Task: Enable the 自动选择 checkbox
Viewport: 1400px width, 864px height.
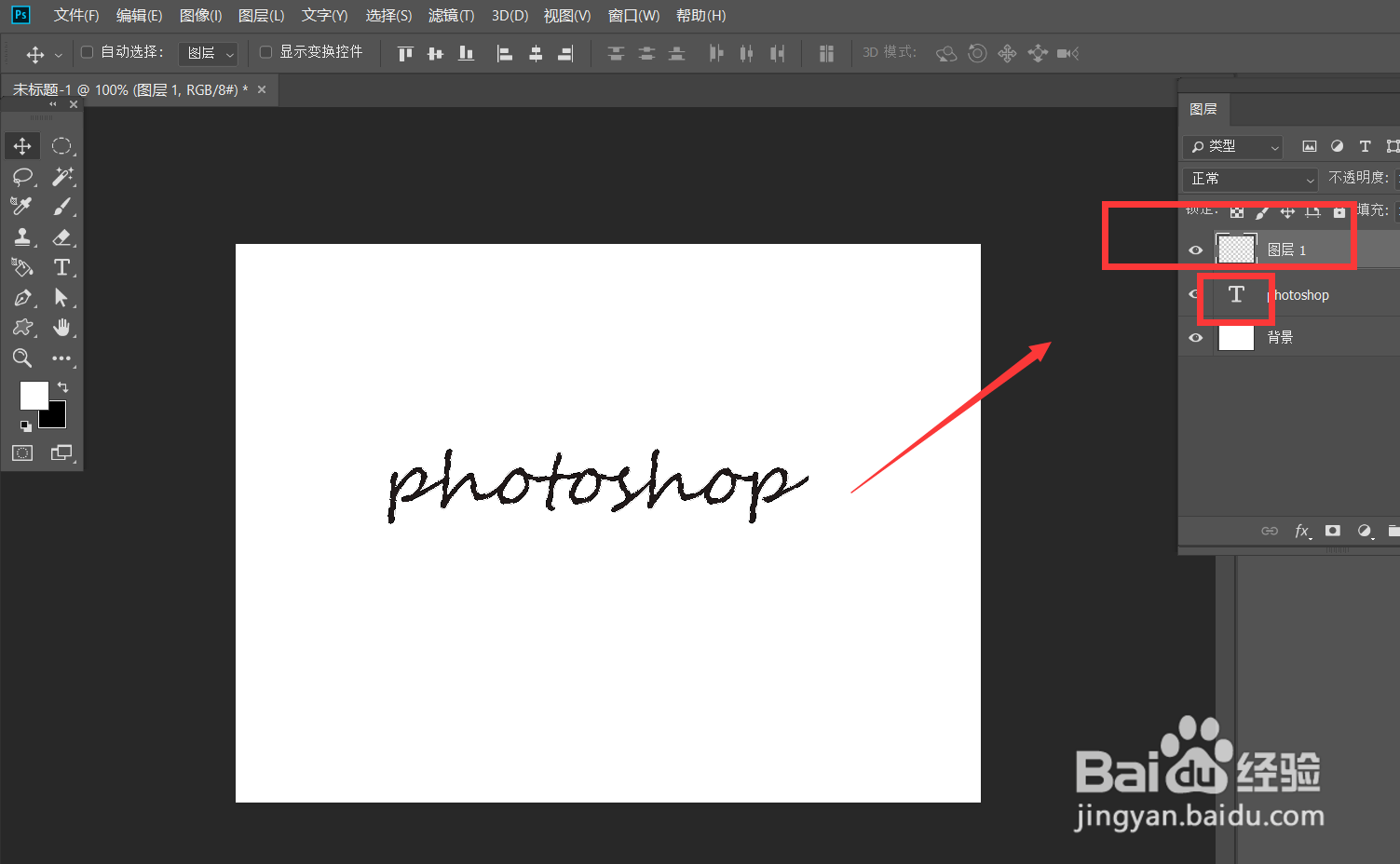Action: (87, 52)
